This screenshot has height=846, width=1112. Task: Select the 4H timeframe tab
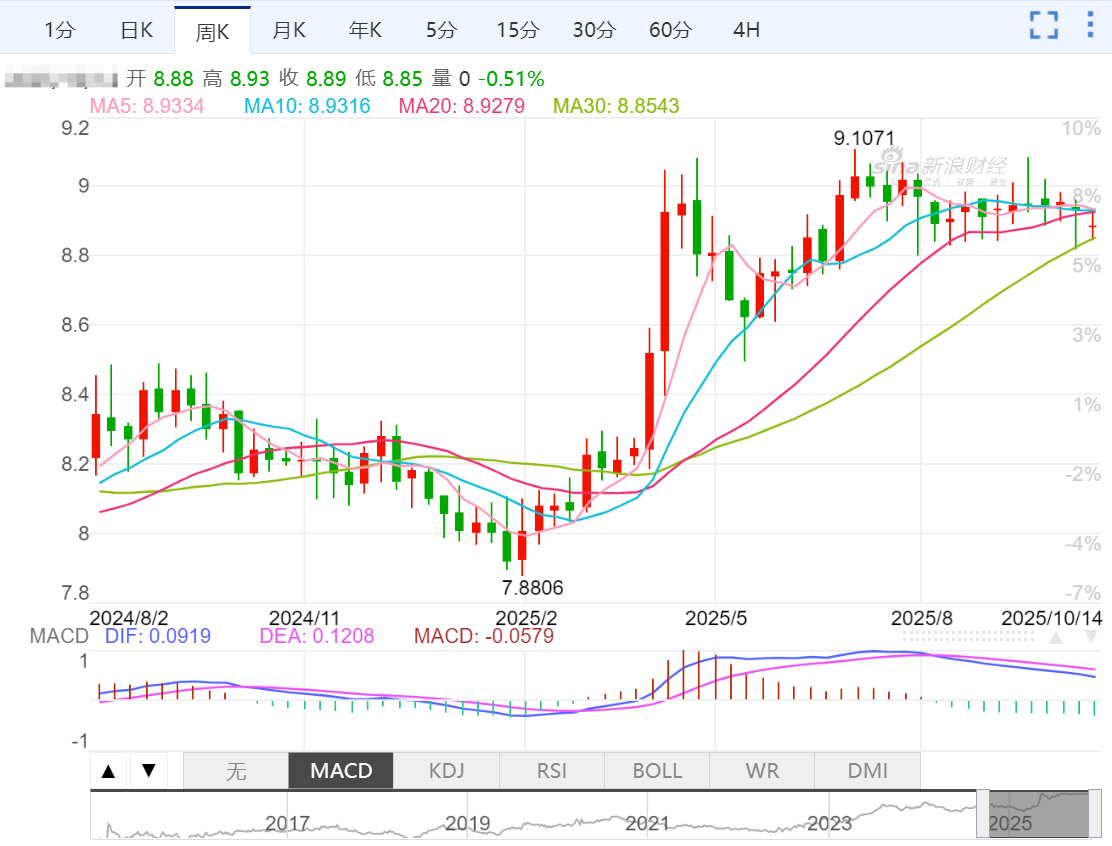[x=746, y=30]
